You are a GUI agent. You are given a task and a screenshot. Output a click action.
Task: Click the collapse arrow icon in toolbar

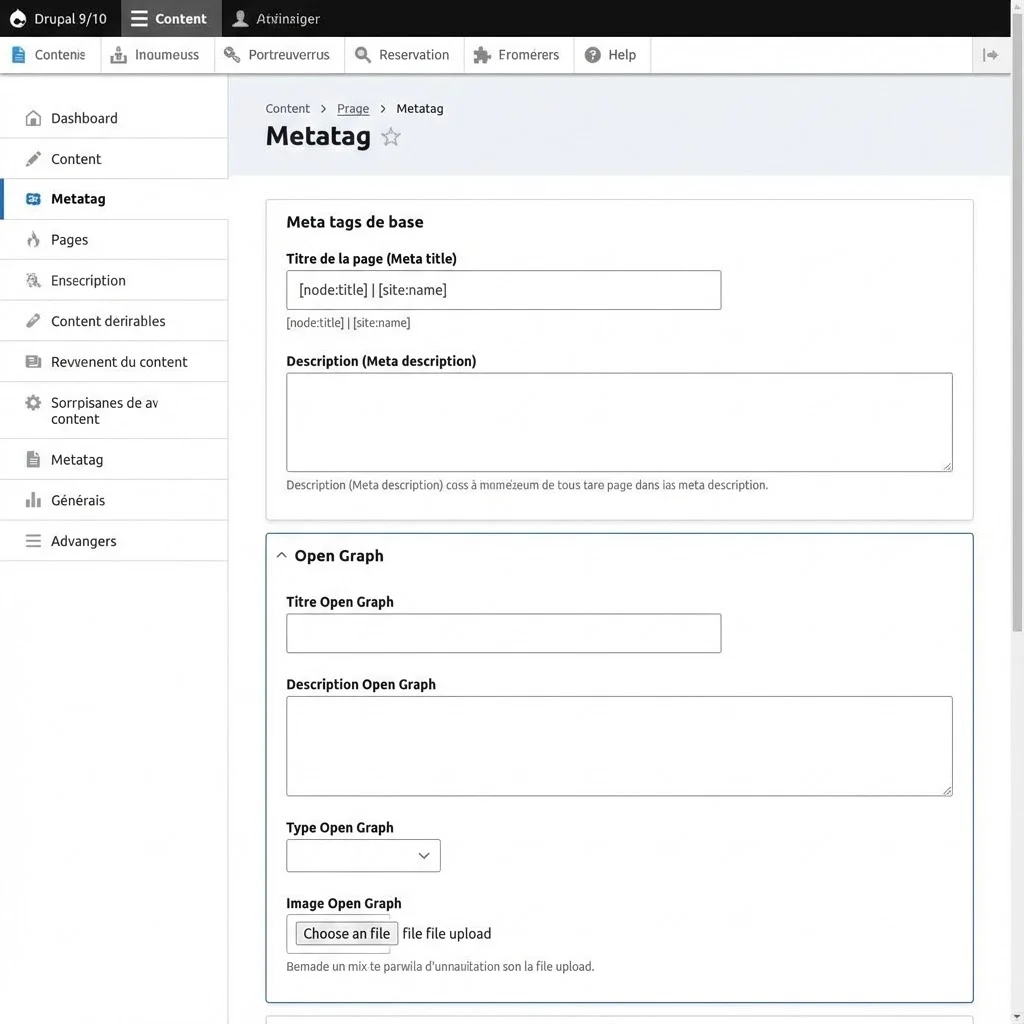click(990, 55)
